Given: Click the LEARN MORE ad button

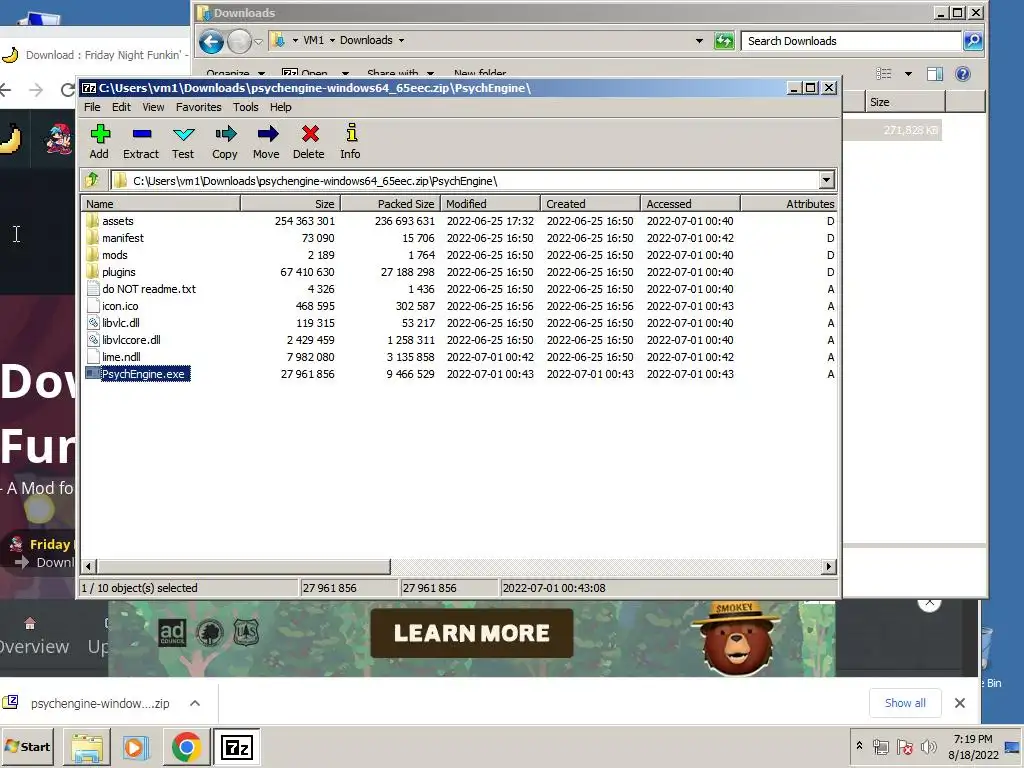Looking at the screenshot, I should click(x=472, y=633).
